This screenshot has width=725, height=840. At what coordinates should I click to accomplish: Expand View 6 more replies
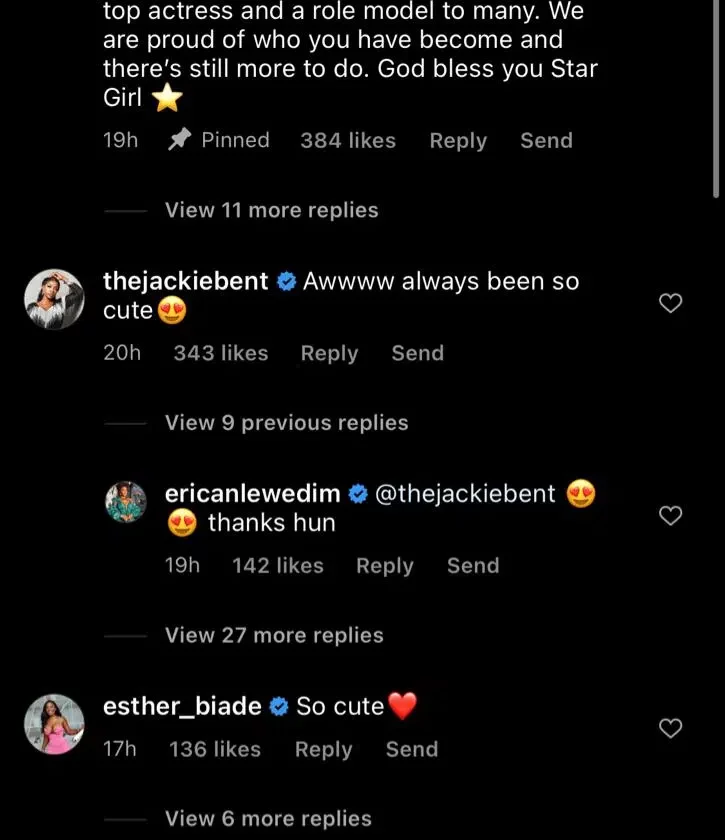268,819
